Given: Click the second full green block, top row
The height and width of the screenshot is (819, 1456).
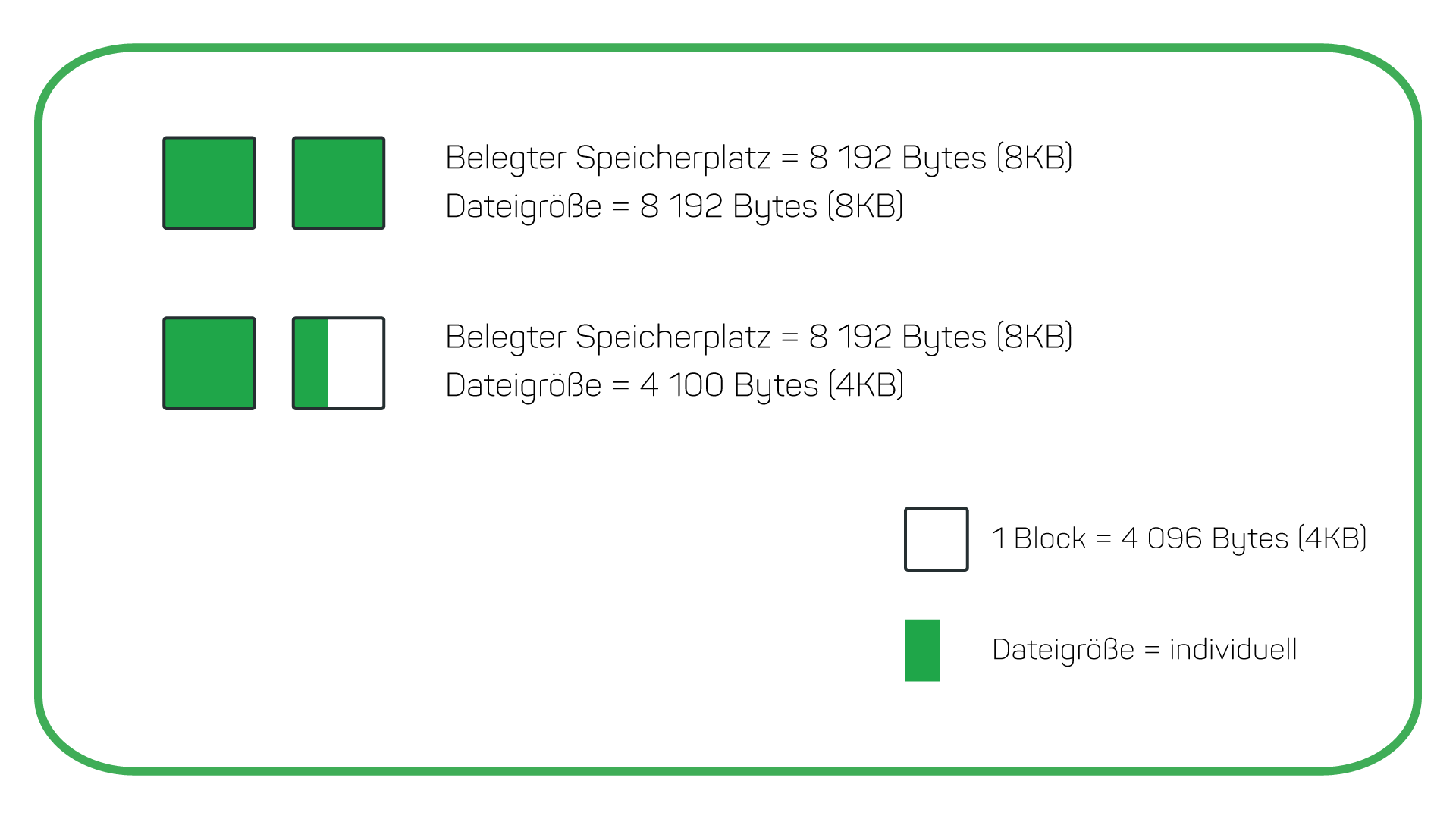Looking at the screenshot, I should click(x=338, y=183).
